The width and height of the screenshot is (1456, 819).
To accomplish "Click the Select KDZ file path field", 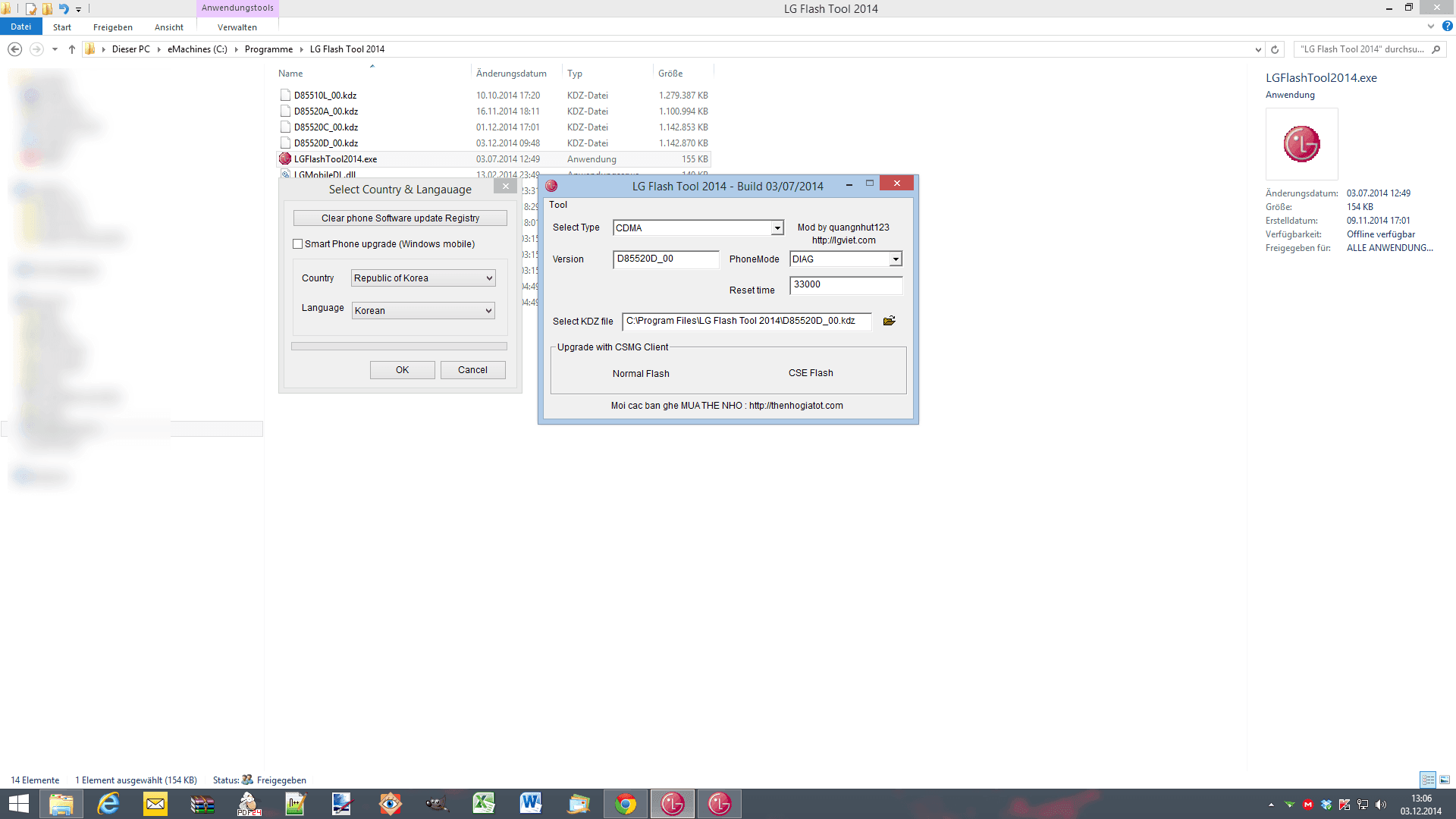I will (x=747, y=322).
